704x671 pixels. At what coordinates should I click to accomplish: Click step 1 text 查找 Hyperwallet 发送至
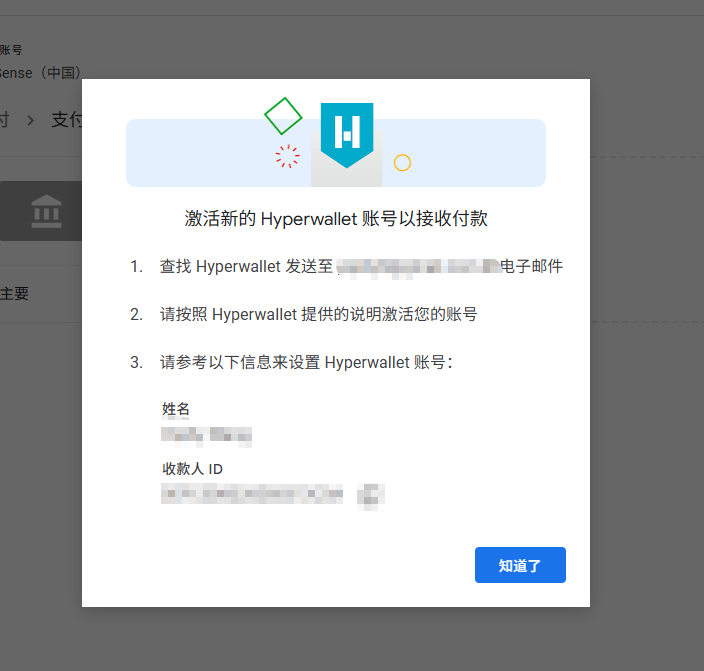coord(246,266)
